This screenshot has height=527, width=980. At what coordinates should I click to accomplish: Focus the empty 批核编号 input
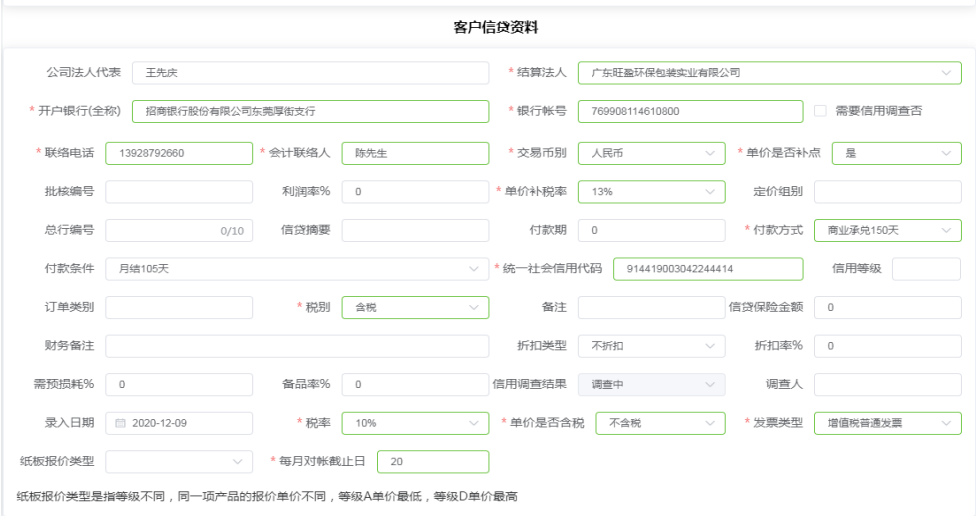click(179, 192)
